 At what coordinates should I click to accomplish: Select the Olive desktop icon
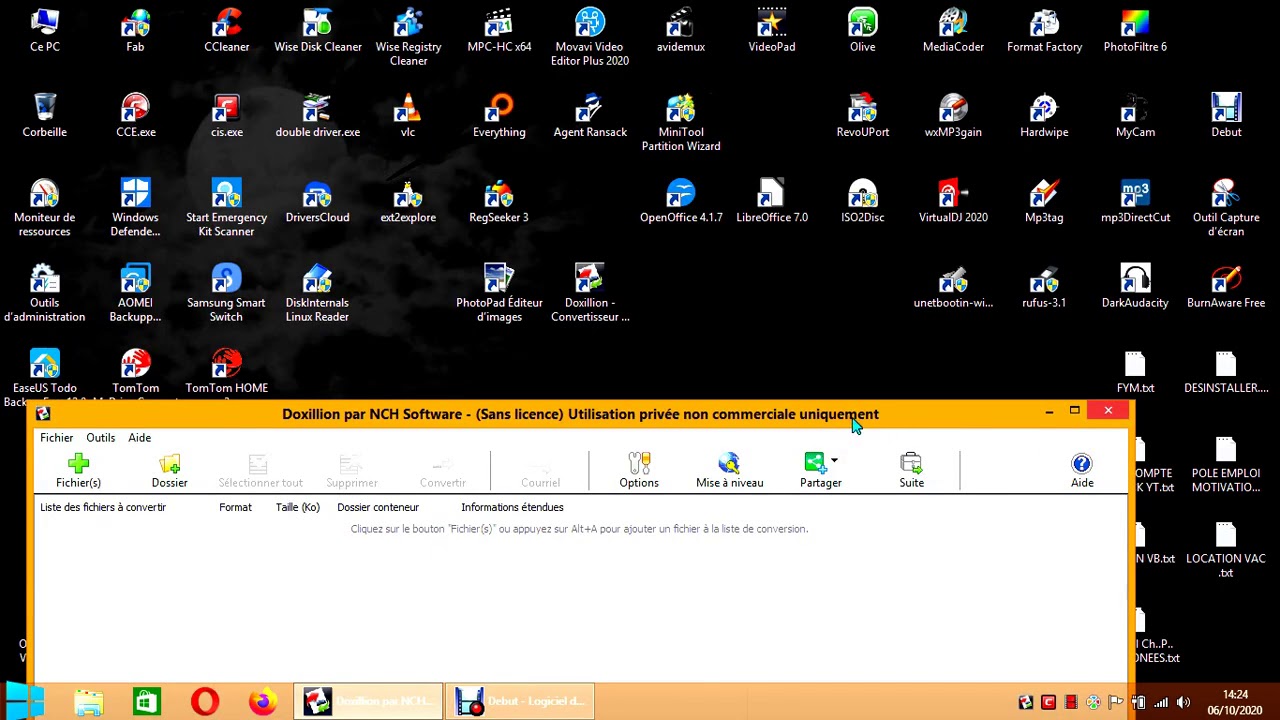(x=862, y=30)
